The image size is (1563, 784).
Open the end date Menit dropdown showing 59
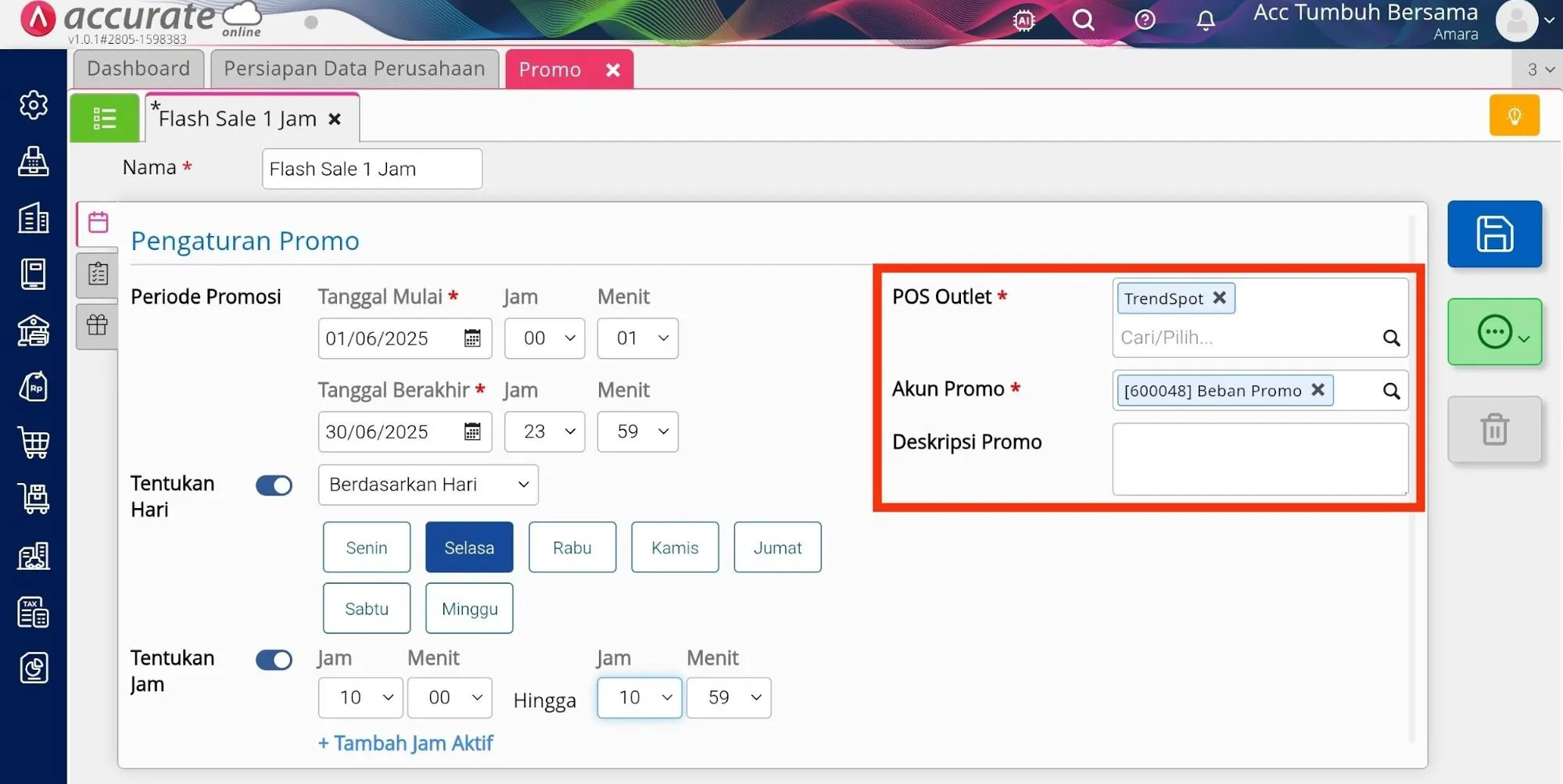pyautogui.click(x=637, y=431)
